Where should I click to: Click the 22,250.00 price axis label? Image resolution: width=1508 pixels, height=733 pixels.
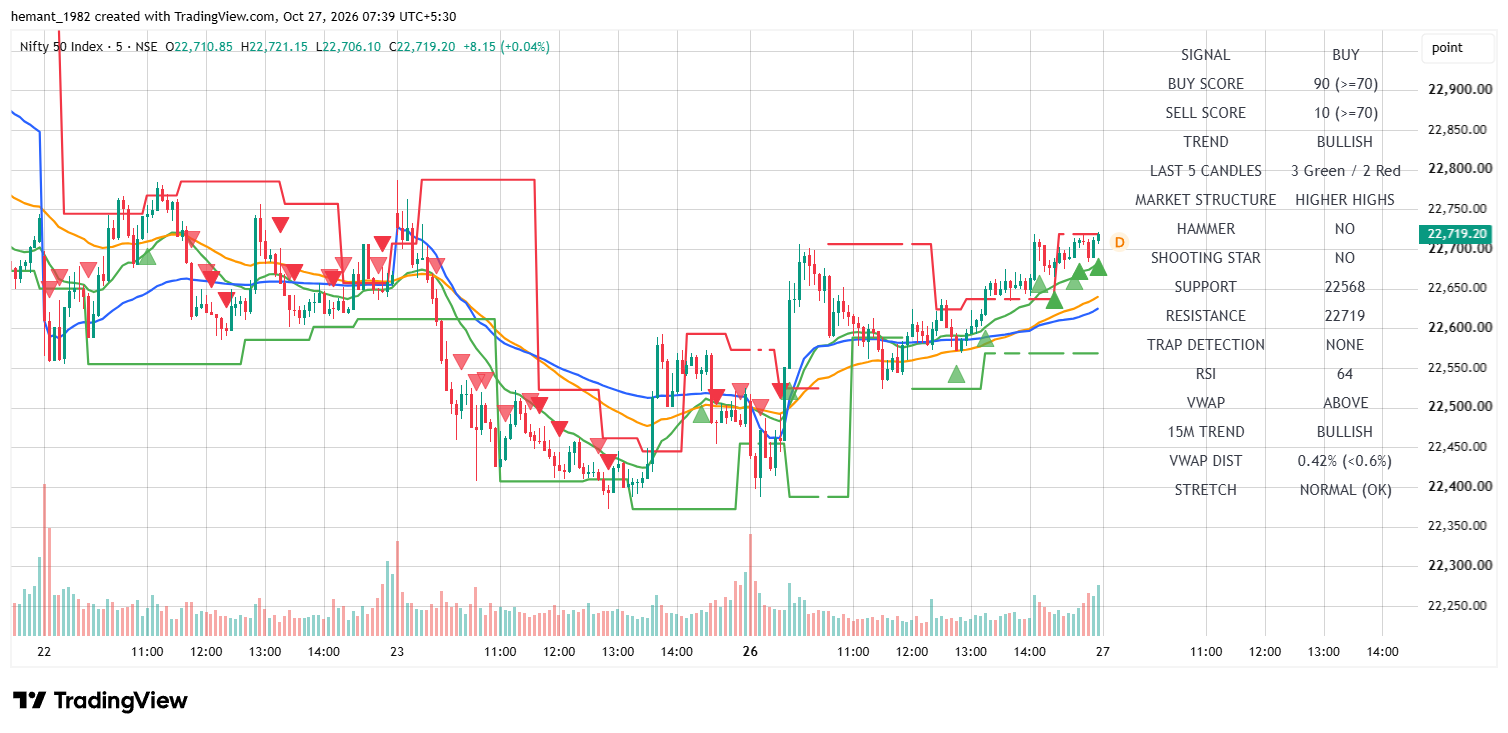pyautogui.click(x=1457, y=605)
